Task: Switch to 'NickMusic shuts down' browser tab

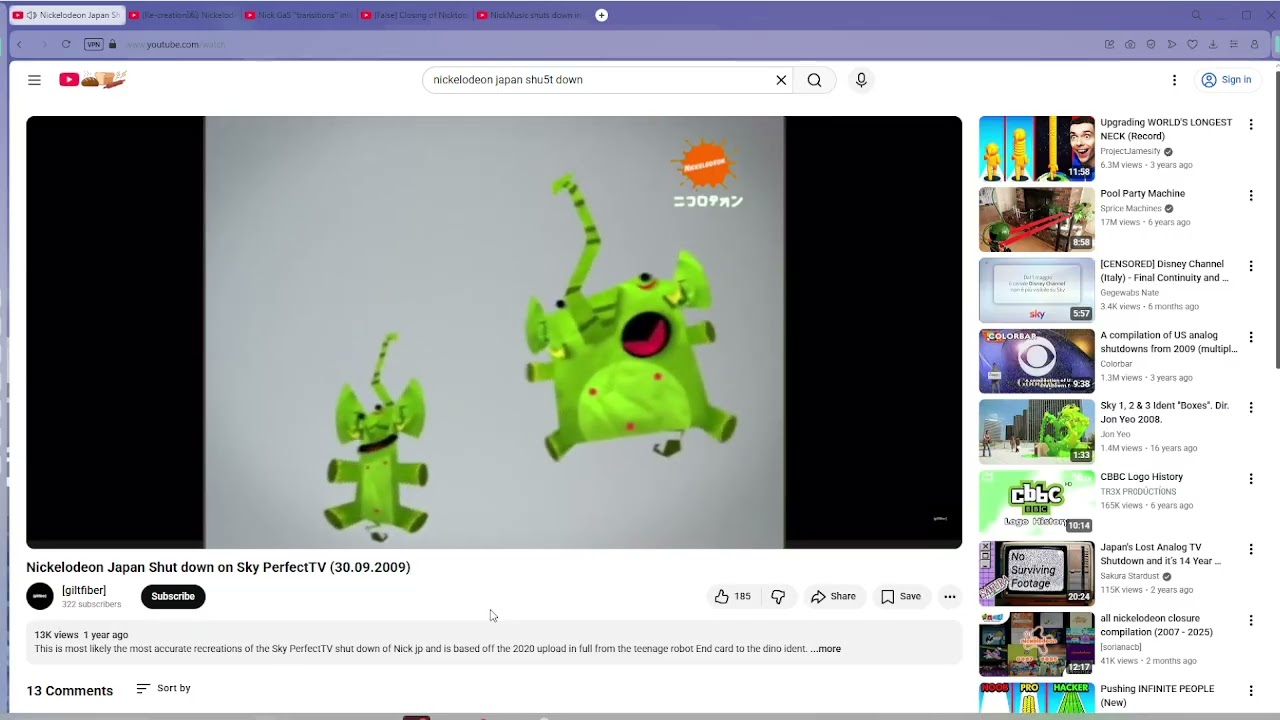Action: 531,15
